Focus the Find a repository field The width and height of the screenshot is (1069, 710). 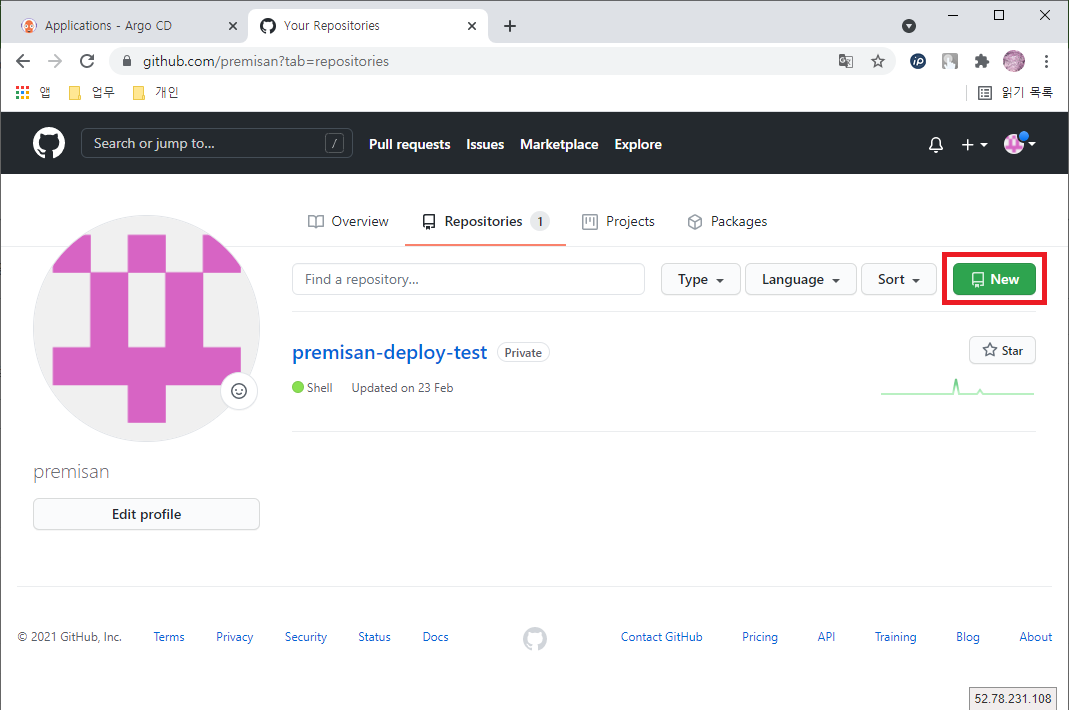[468, 280]
